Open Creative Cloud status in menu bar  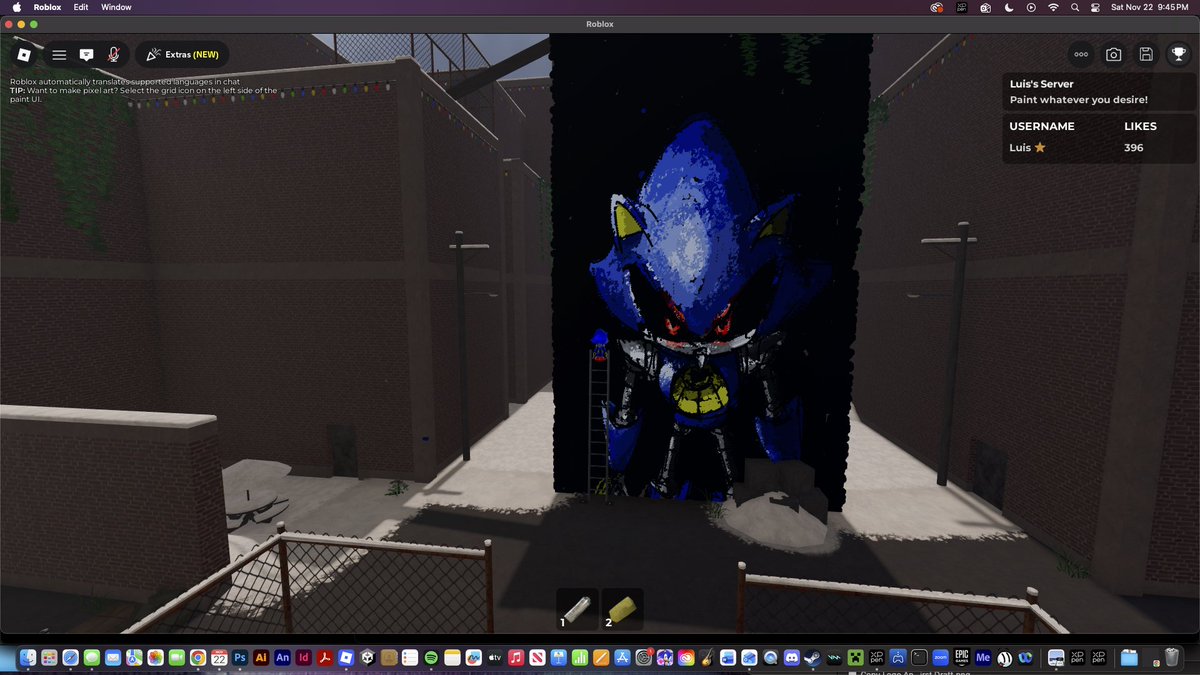pyautogui.click(x=936, y=7)
